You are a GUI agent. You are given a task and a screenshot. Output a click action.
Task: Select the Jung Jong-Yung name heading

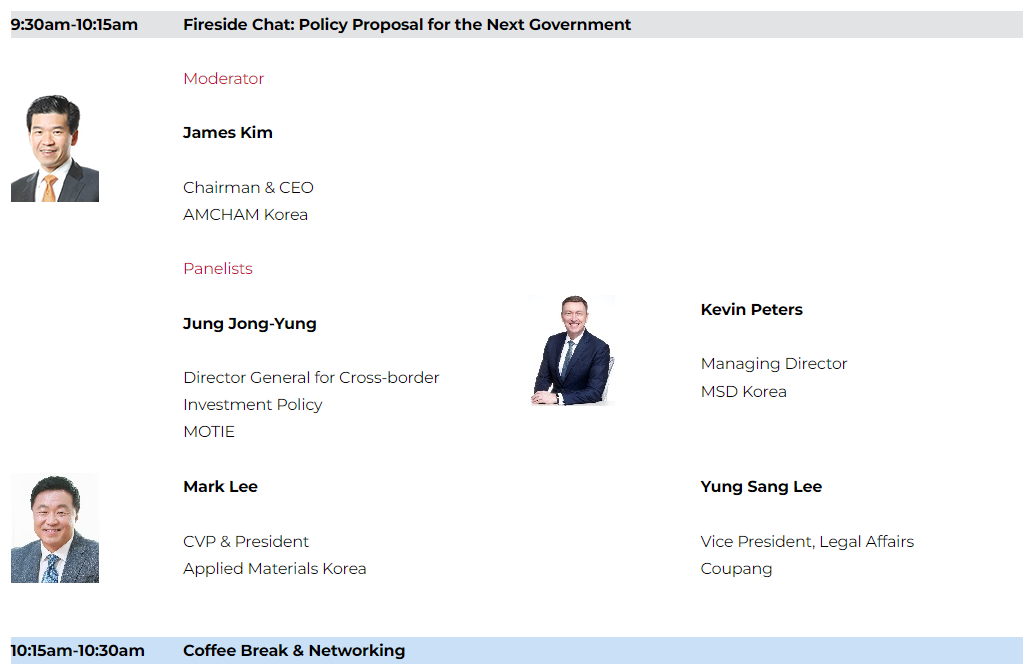pos(250,324)
